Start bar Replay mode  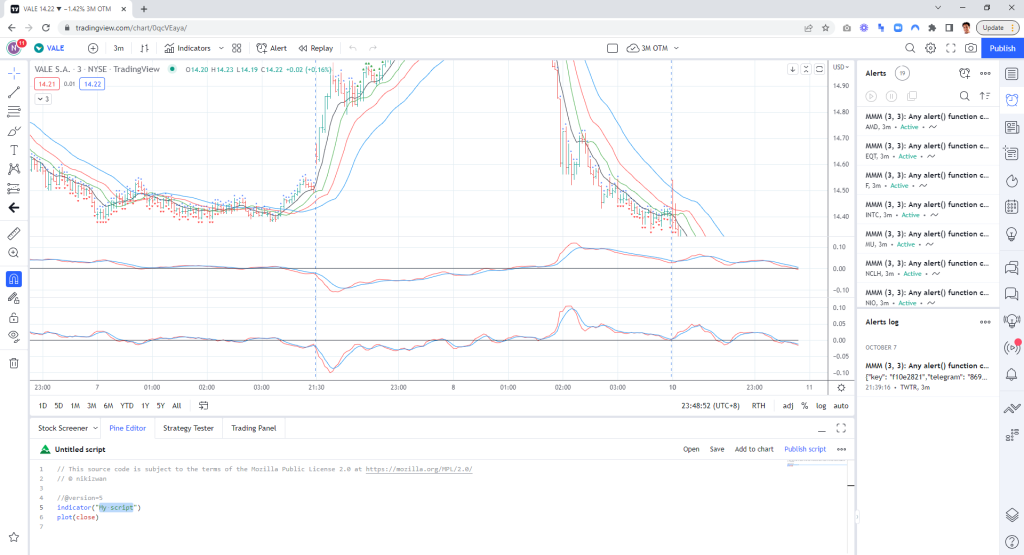(315, 48)
